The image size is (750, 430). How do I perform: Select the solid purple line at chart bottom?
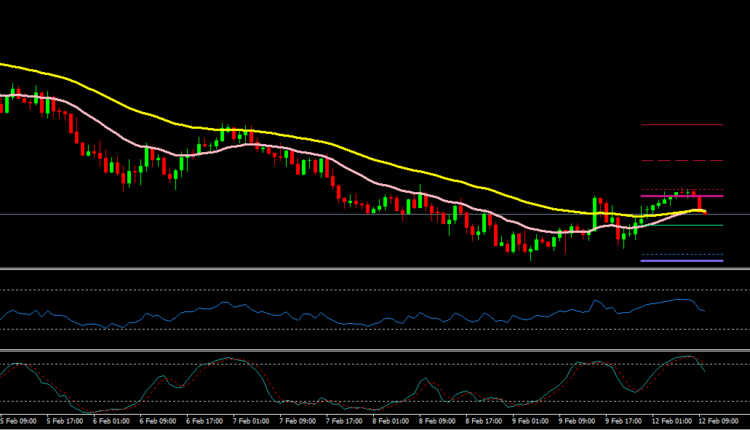(681, 261)
